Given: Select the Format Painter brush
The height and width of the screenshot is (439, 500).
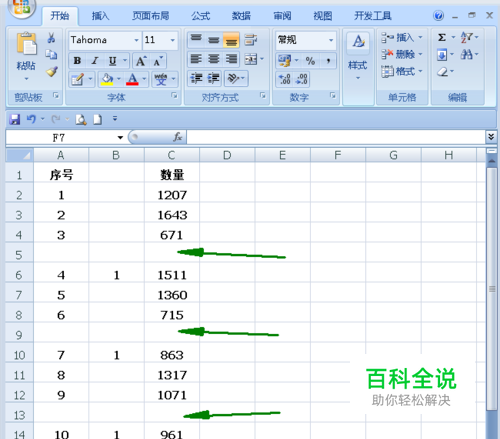Looking at the screenshot, I should tap(52, 71).
